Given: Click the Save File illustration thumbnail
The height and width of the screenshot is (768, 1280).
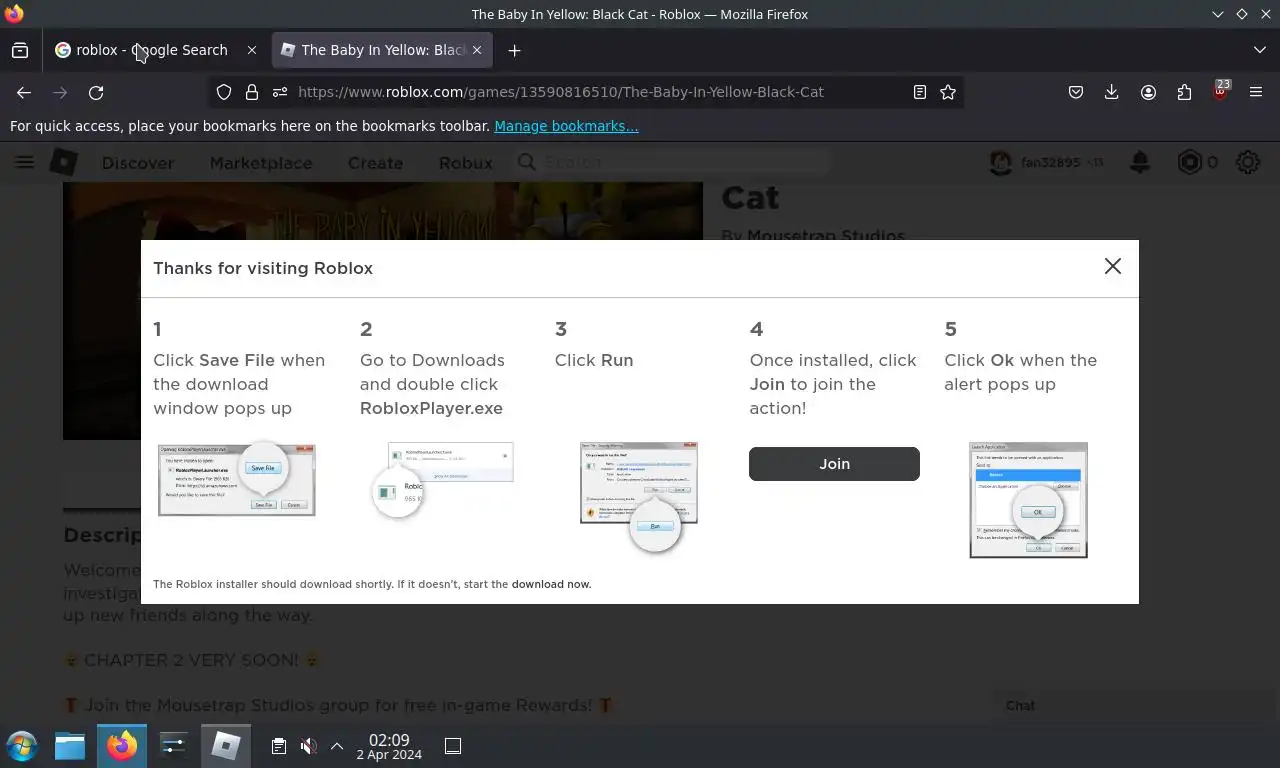Looking at the screenshot, I should [237, 480].
